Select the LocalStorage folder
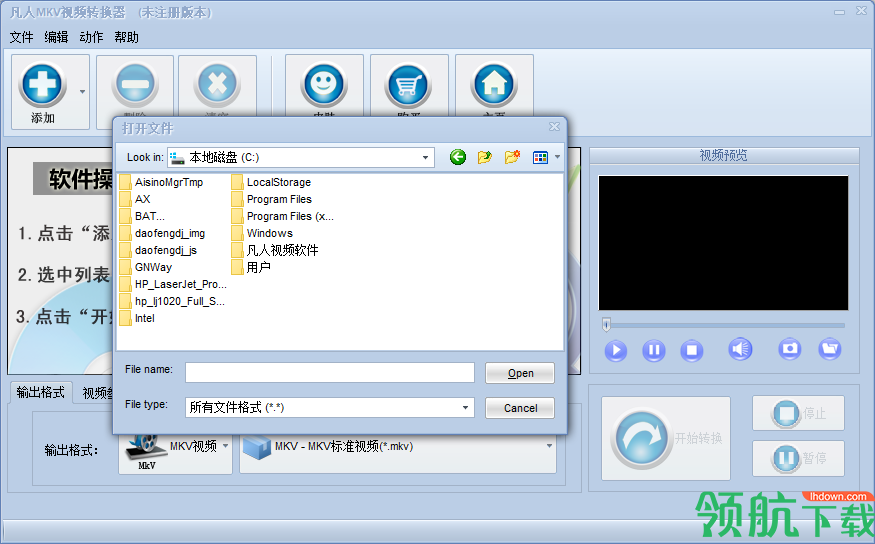The height and width of the screenshot is (544, 875). 271,182
